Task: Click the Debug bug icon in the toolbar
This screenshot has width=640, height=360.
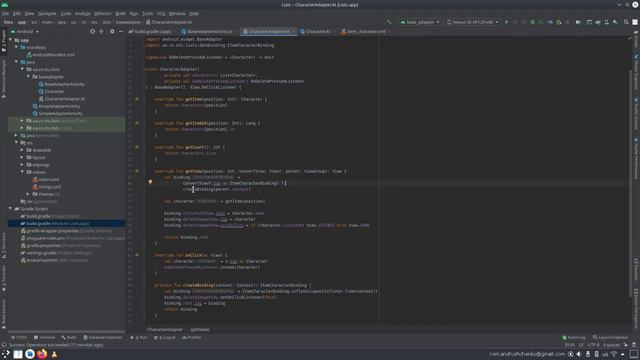Action: click(532, 22)
